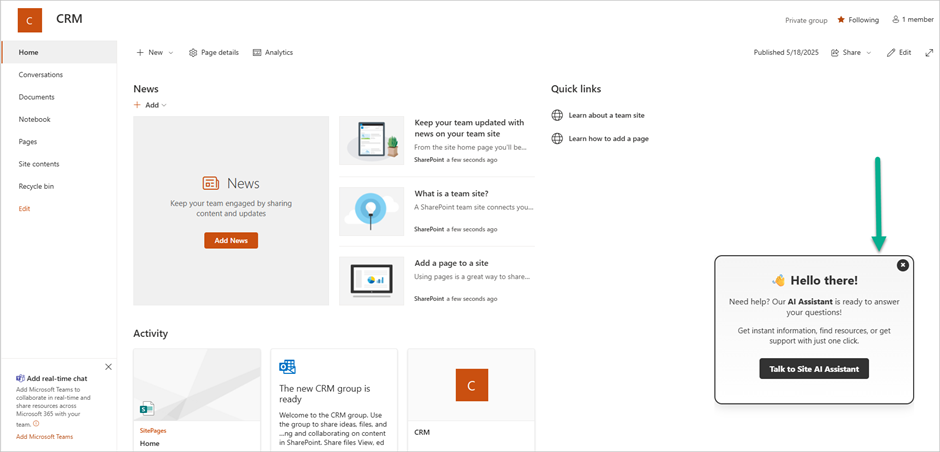Open Learn how to add a page link

[x=608, y=138]
